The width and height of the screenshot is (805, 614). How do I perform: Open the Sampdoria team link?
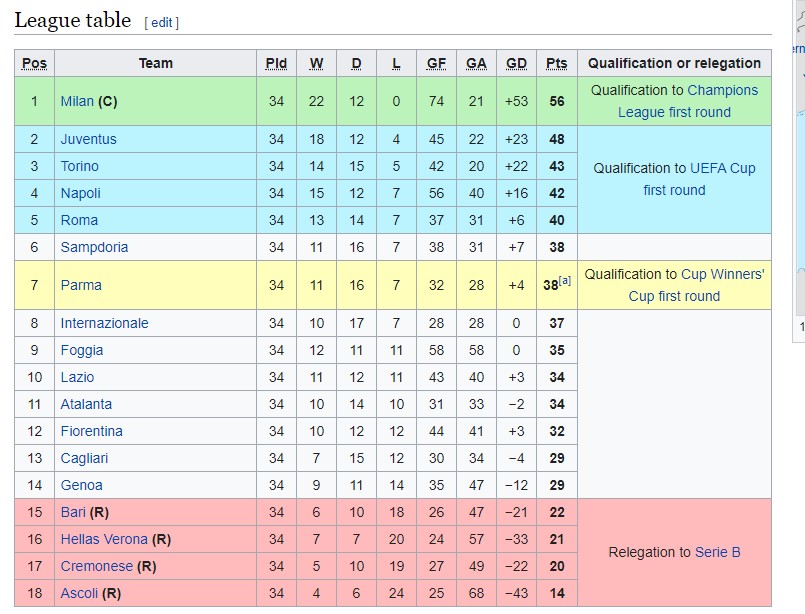click(x=94, y=247)
